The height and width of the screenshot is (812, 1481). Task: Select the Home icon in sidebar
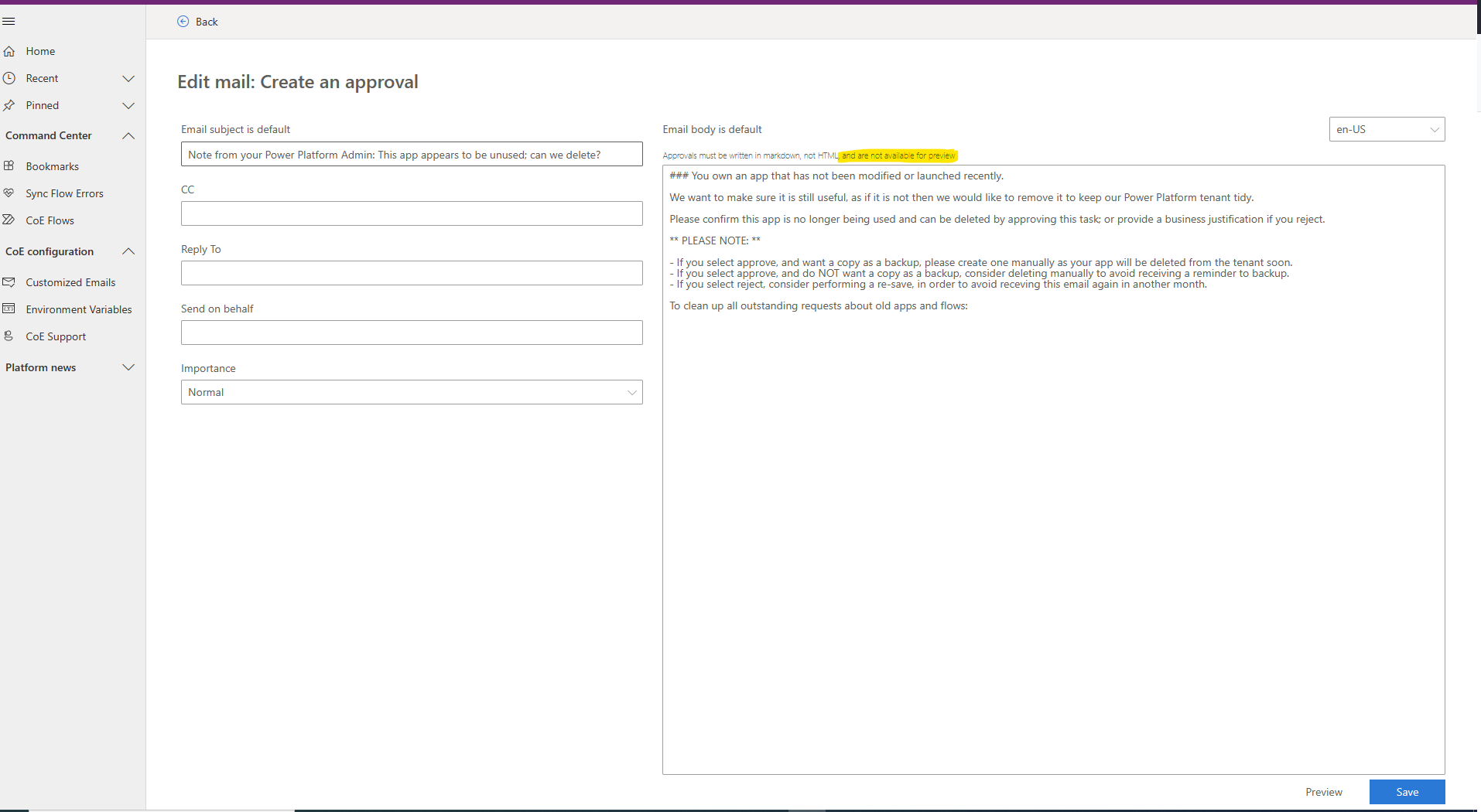9,50
